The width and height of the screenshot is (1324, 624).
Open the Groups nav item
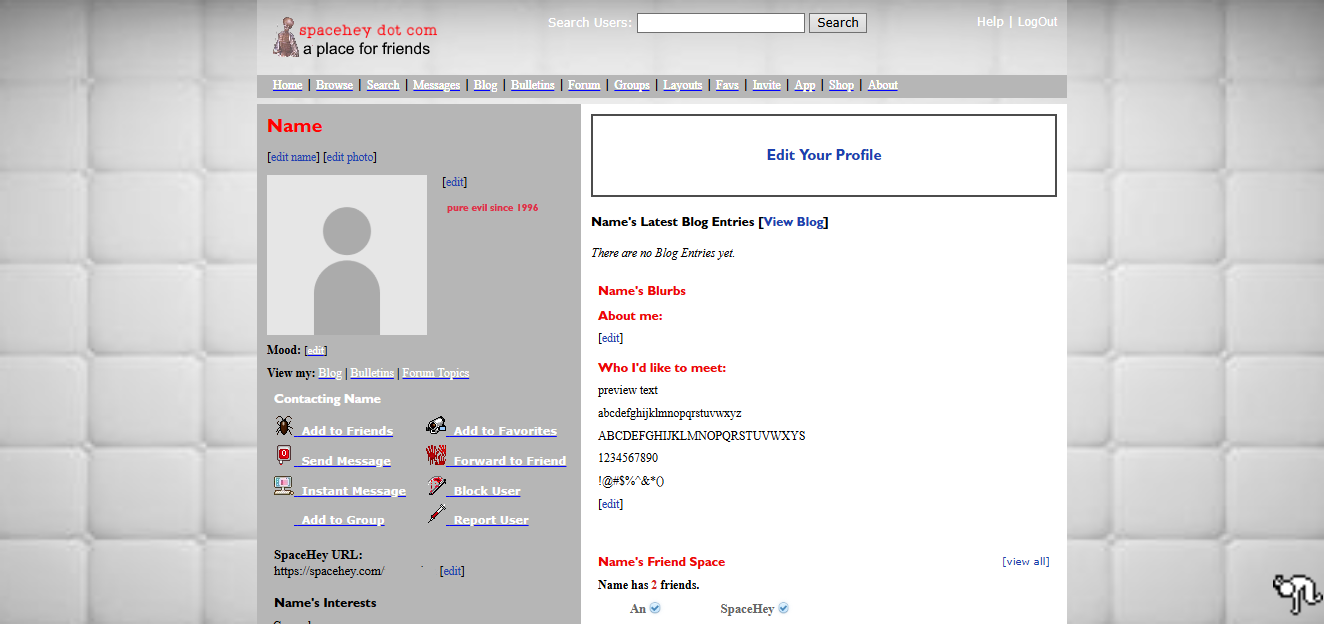(x=631, y=85)
